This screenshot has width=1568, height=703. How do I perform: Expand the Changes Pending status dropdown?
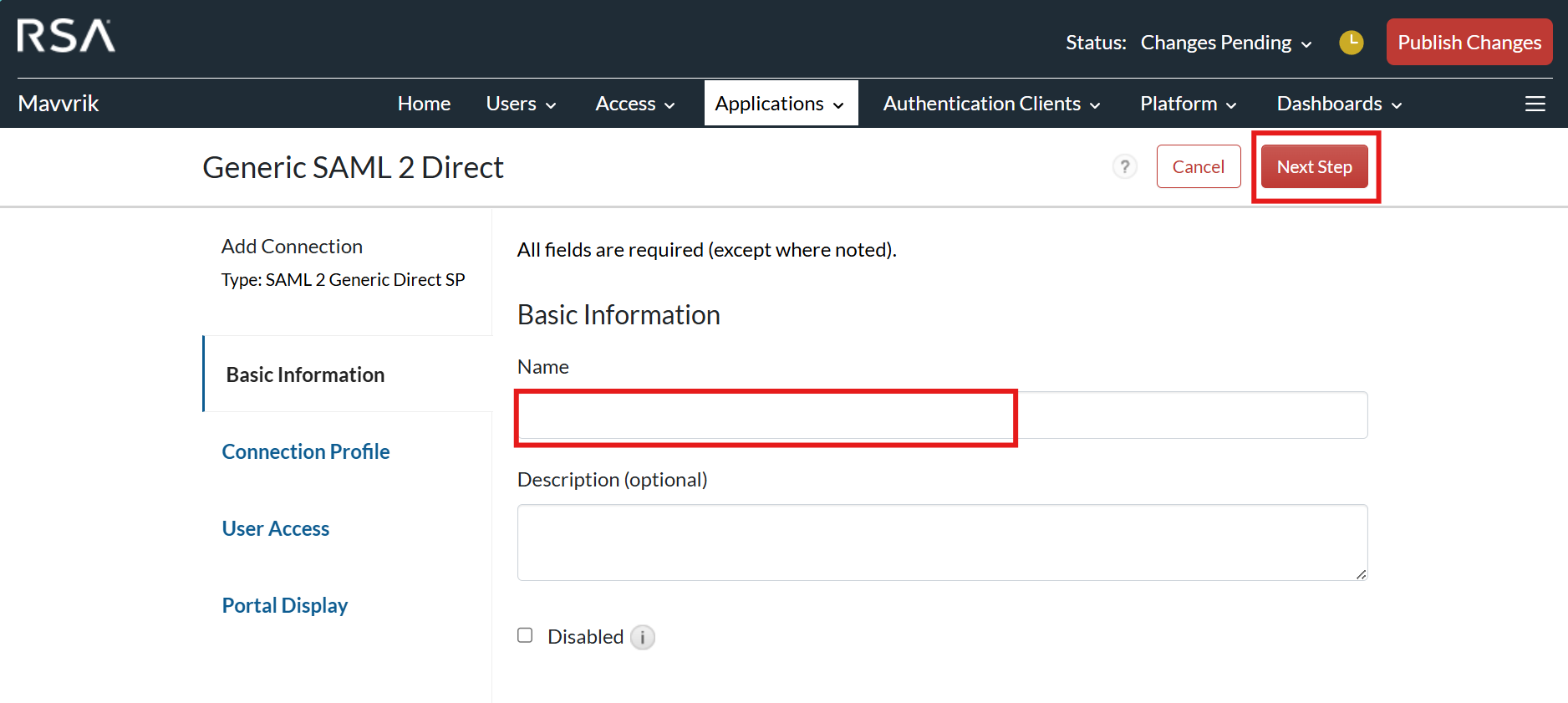coord(1225,43)
